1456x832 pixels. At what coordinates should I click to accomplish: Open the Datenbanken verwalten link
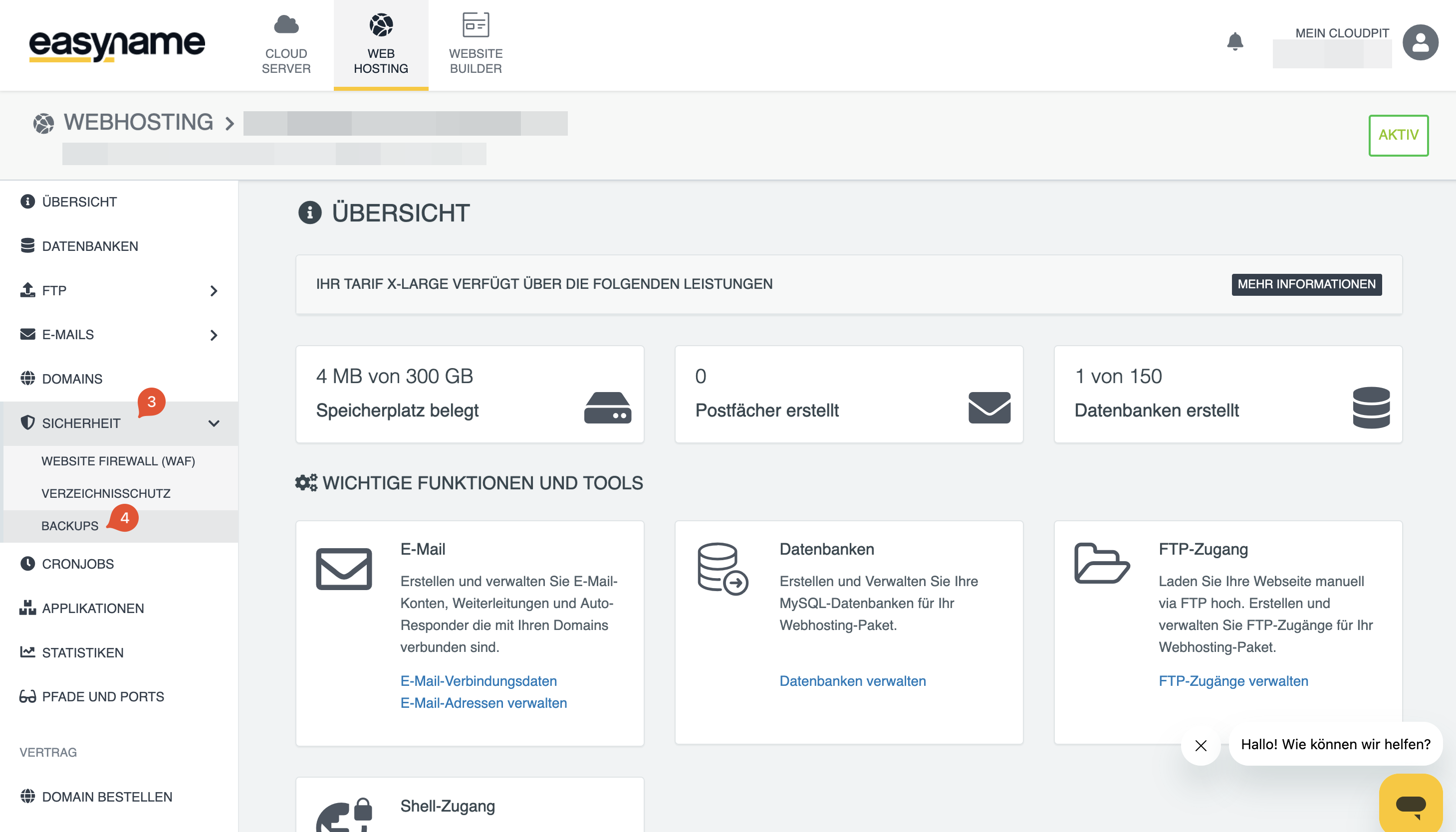(852, 680)
